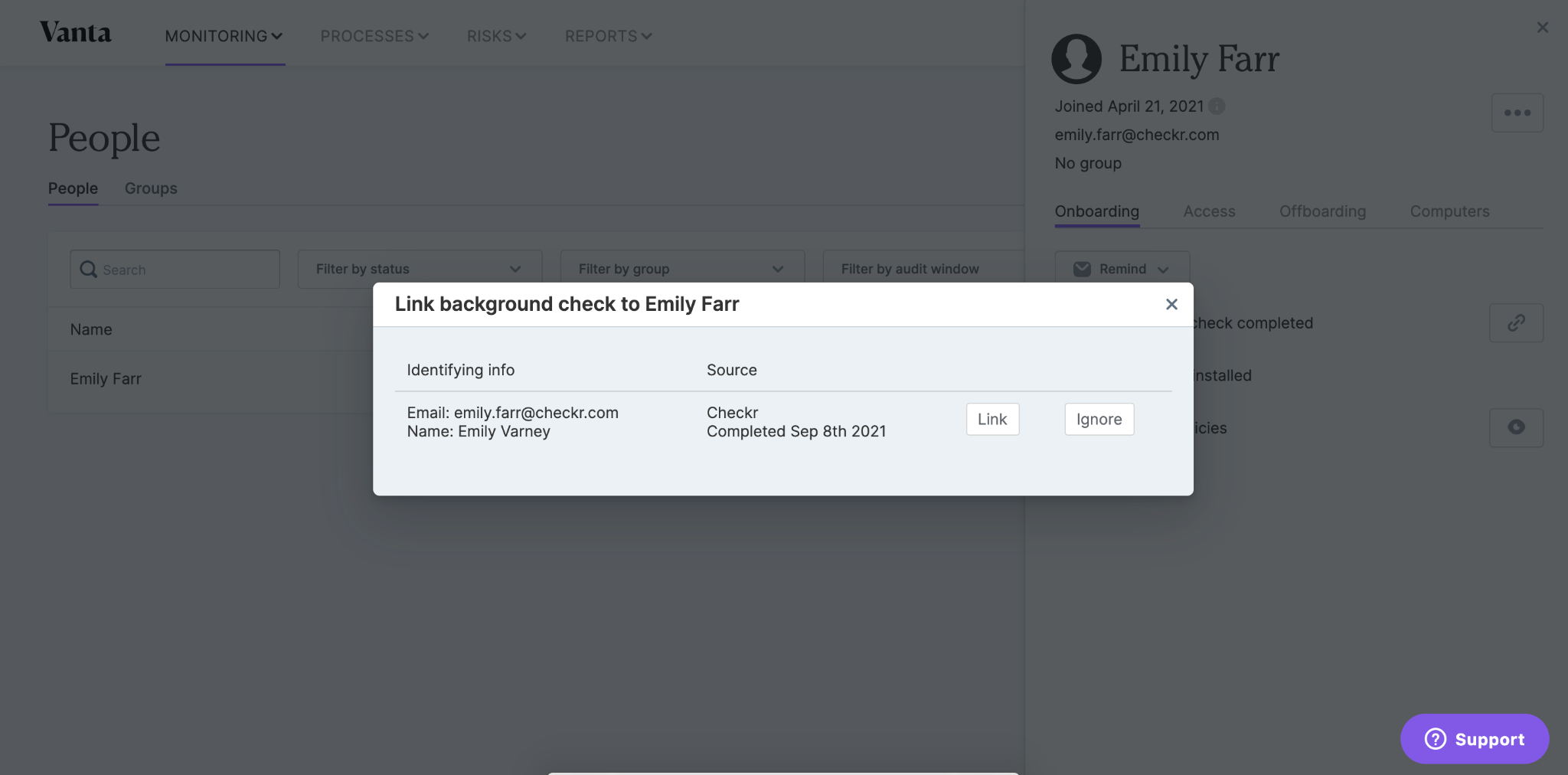Switch to the Offboarding tab
1568x775 pixels.
tap(1322, 211)
